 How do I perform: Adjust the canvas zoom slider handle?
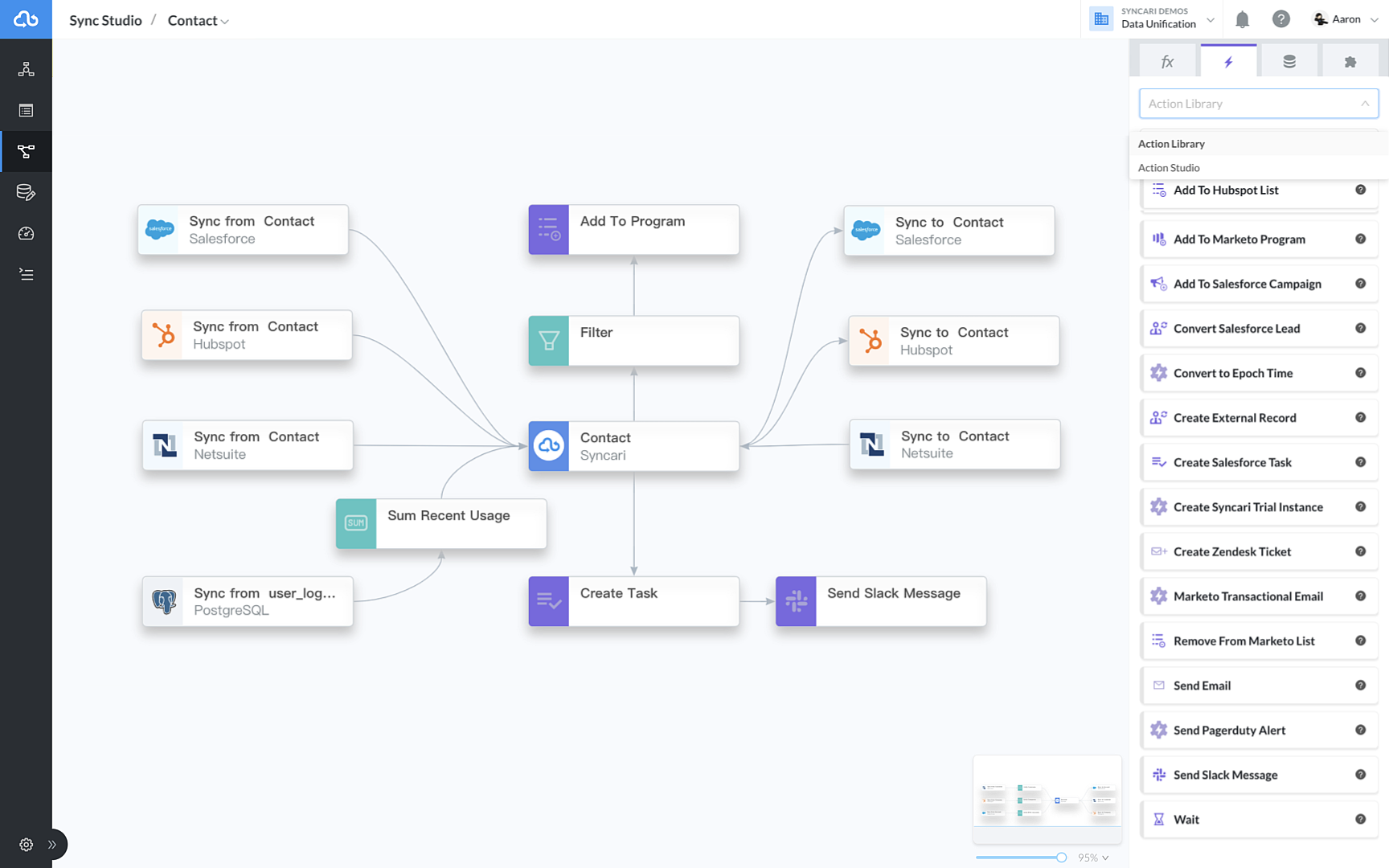coord(1061,858)
